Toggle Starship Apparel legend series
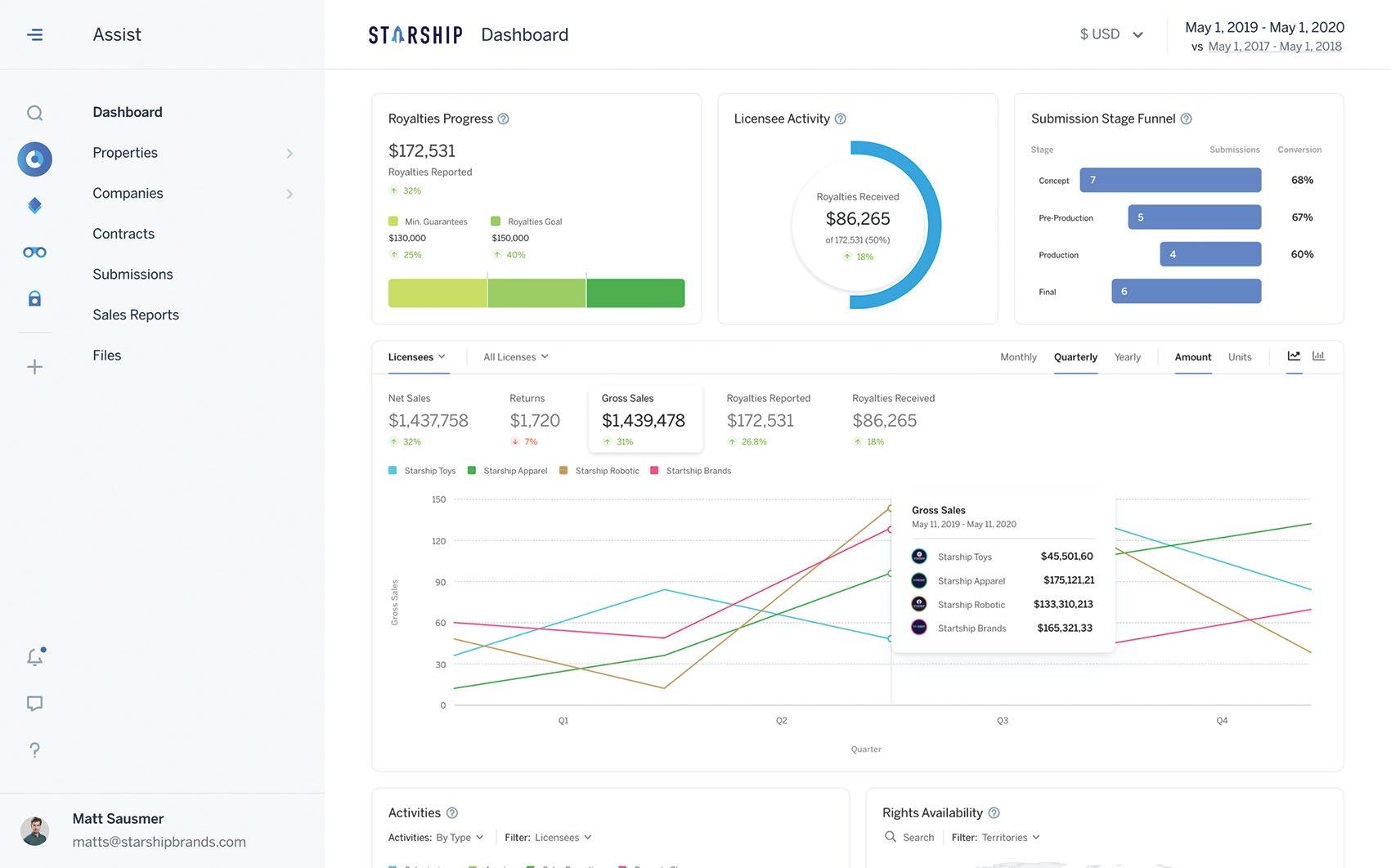Image resolution: width=1391 pixels, height=868 pixels. (x=507, y=471)
